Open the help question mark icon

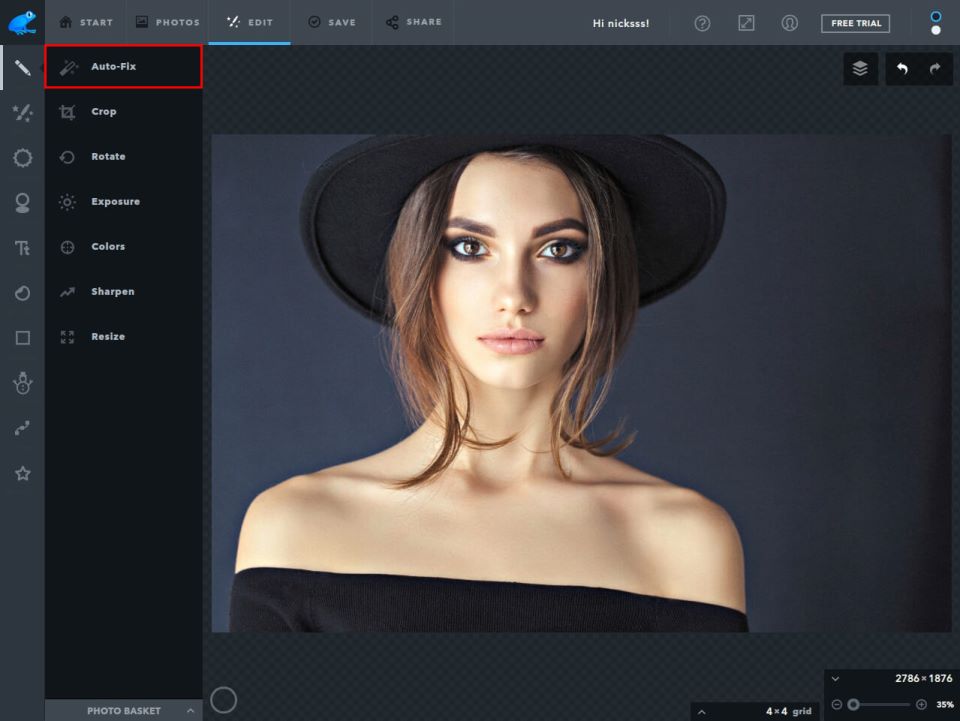pyautogui.click(x=702, y=23)
